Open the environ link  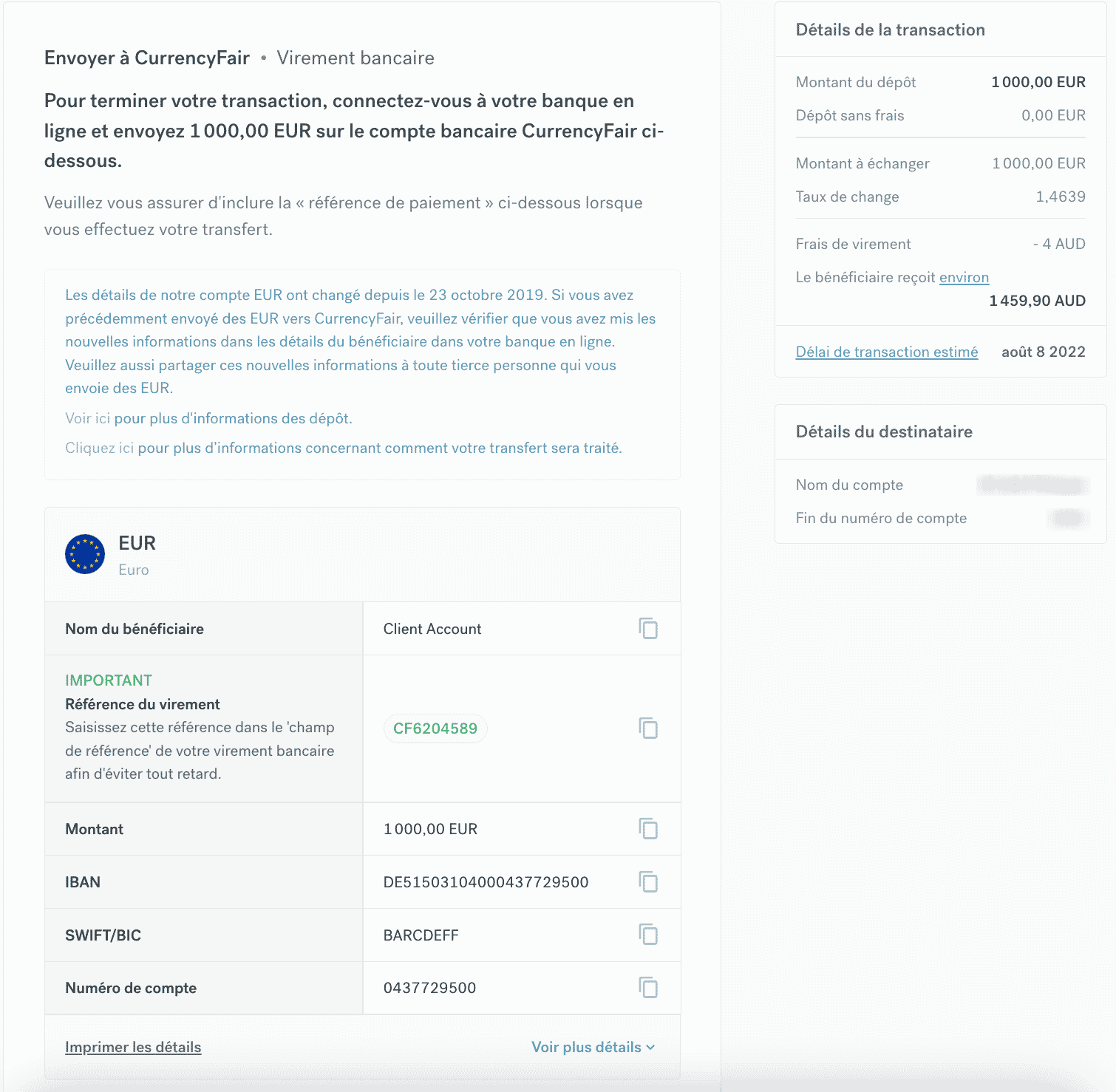[964, 277]
